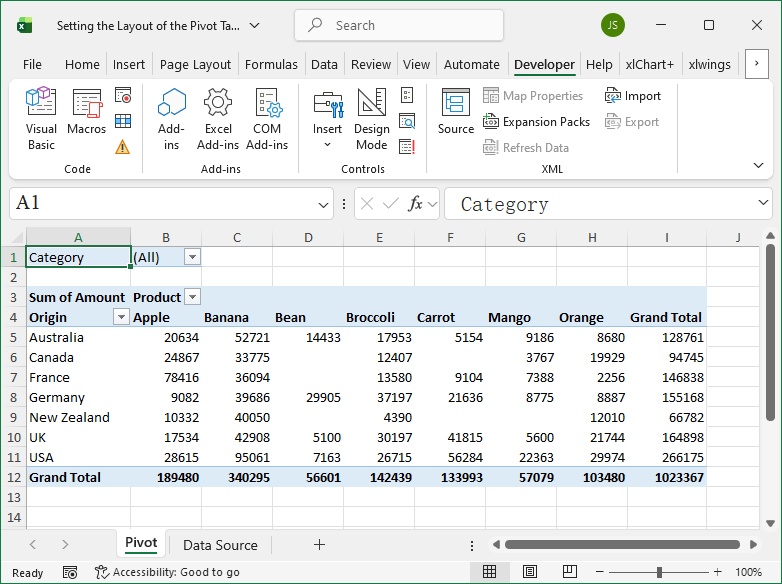This screenshot has height=584, width=782.
Task: Toggle Use Relative References icon
Action: point(123,121)
